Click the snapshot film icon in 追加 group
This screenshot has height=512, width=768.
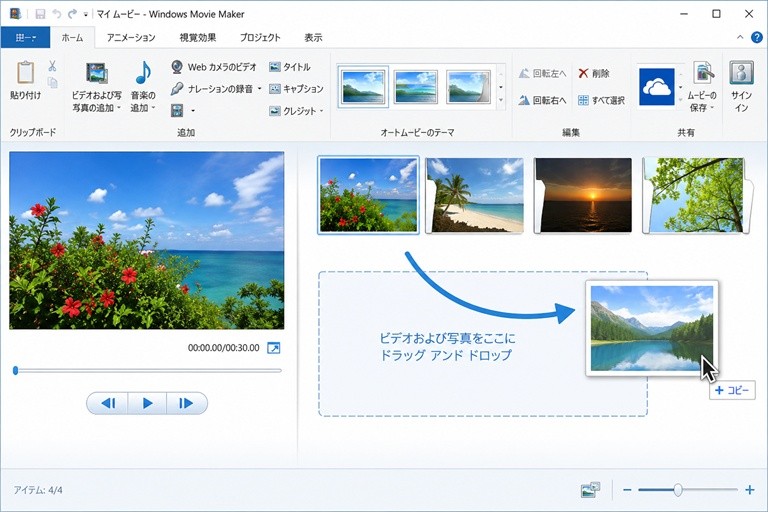[177, 110]
